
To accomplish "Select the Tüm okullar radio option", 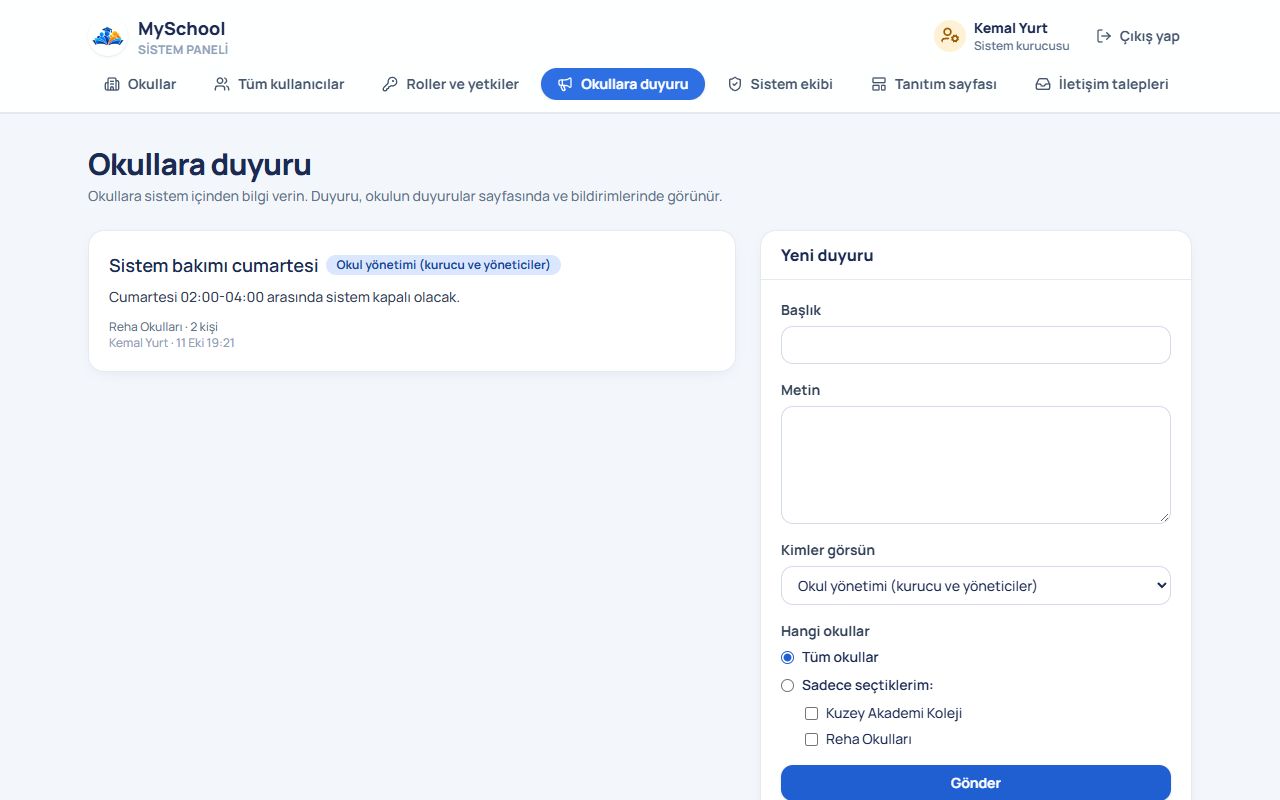I will pos(788,657).
